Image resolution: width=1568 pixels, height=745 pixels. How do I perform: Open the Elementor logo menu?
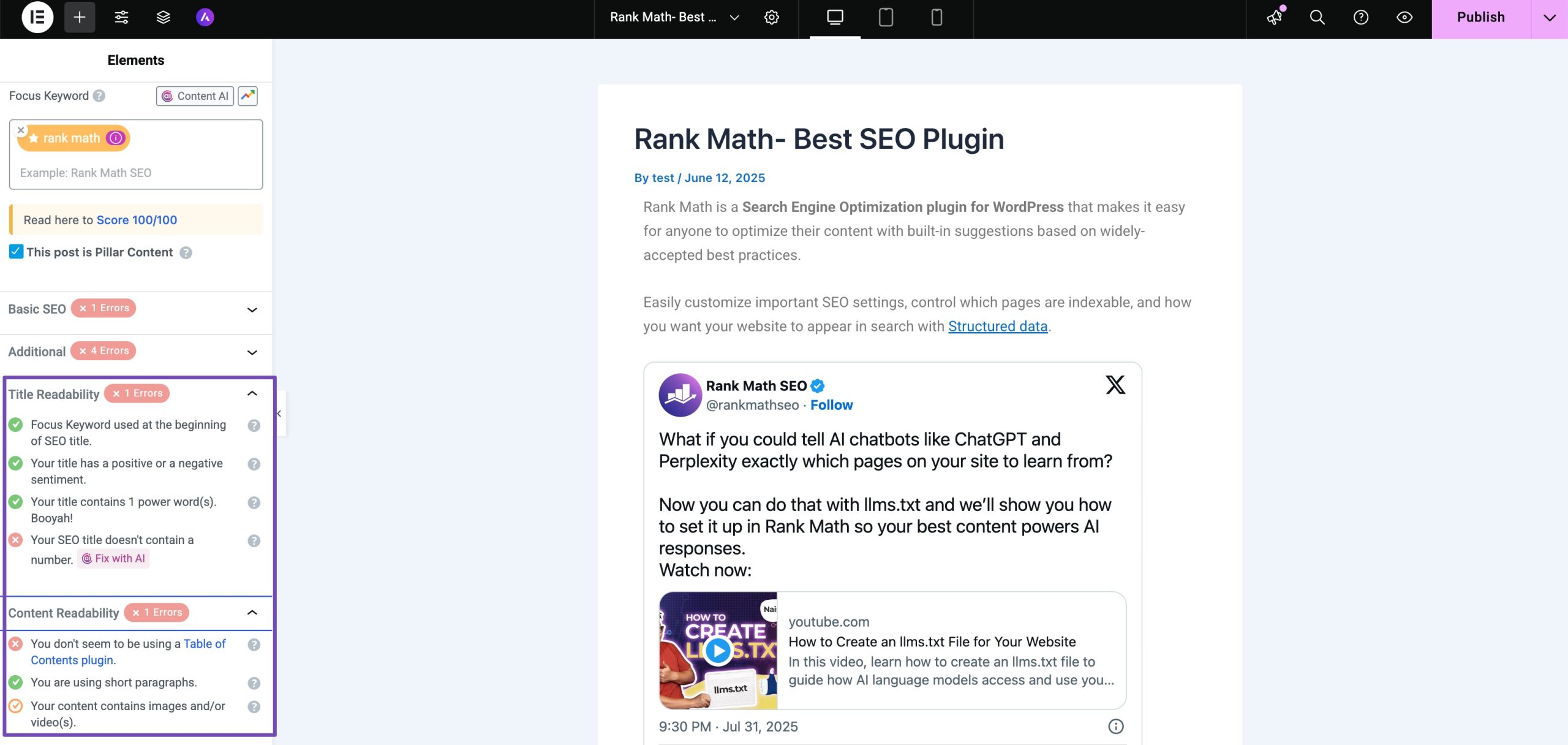coord(37,17)
